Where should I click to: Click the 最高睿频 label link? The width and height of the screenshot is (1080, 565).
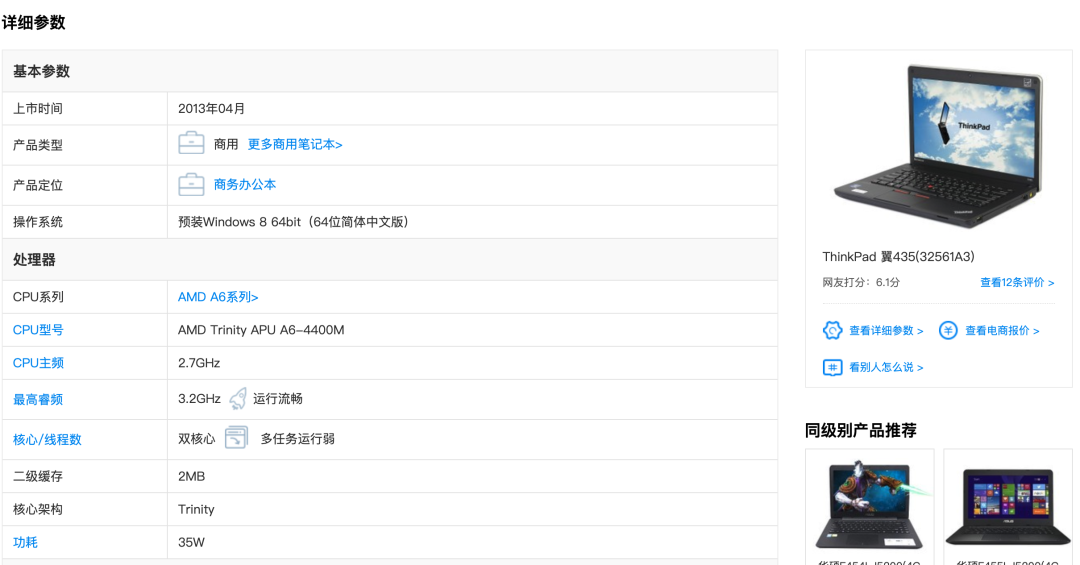[38, 399]
